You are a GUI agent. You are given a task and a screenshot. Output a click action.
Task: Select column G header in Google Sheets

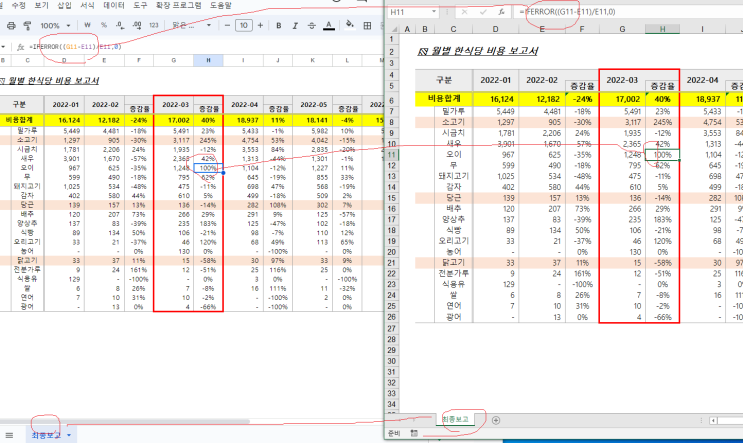point(173,60)
